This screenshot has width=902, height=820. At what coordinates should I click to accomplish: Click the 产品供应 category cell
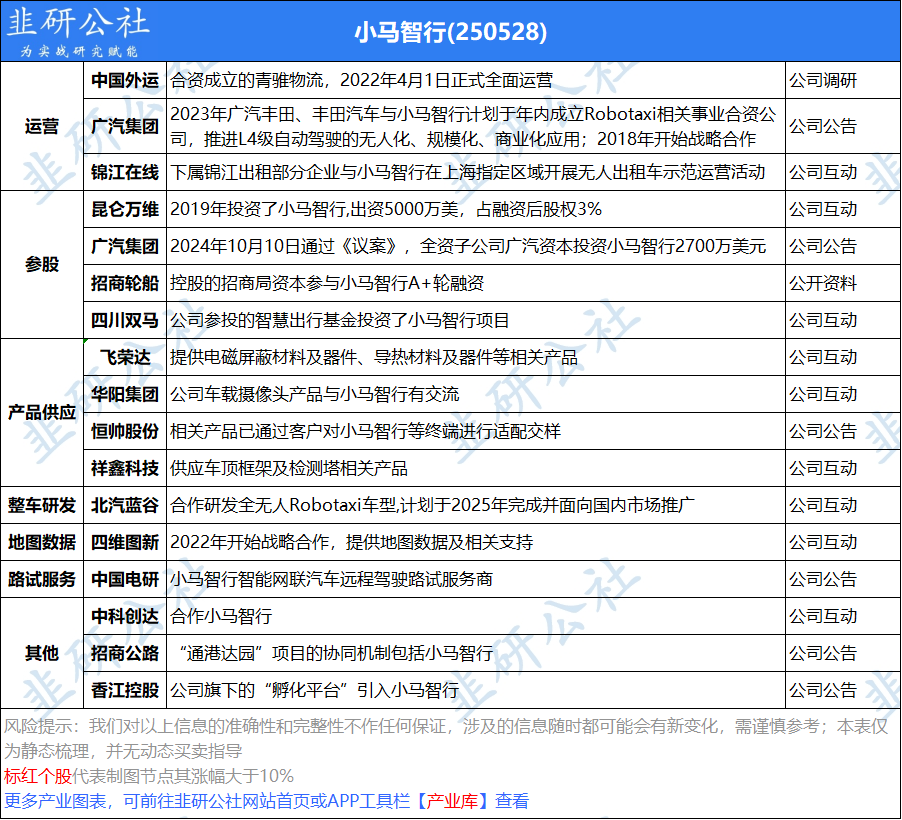click(42, 412)
